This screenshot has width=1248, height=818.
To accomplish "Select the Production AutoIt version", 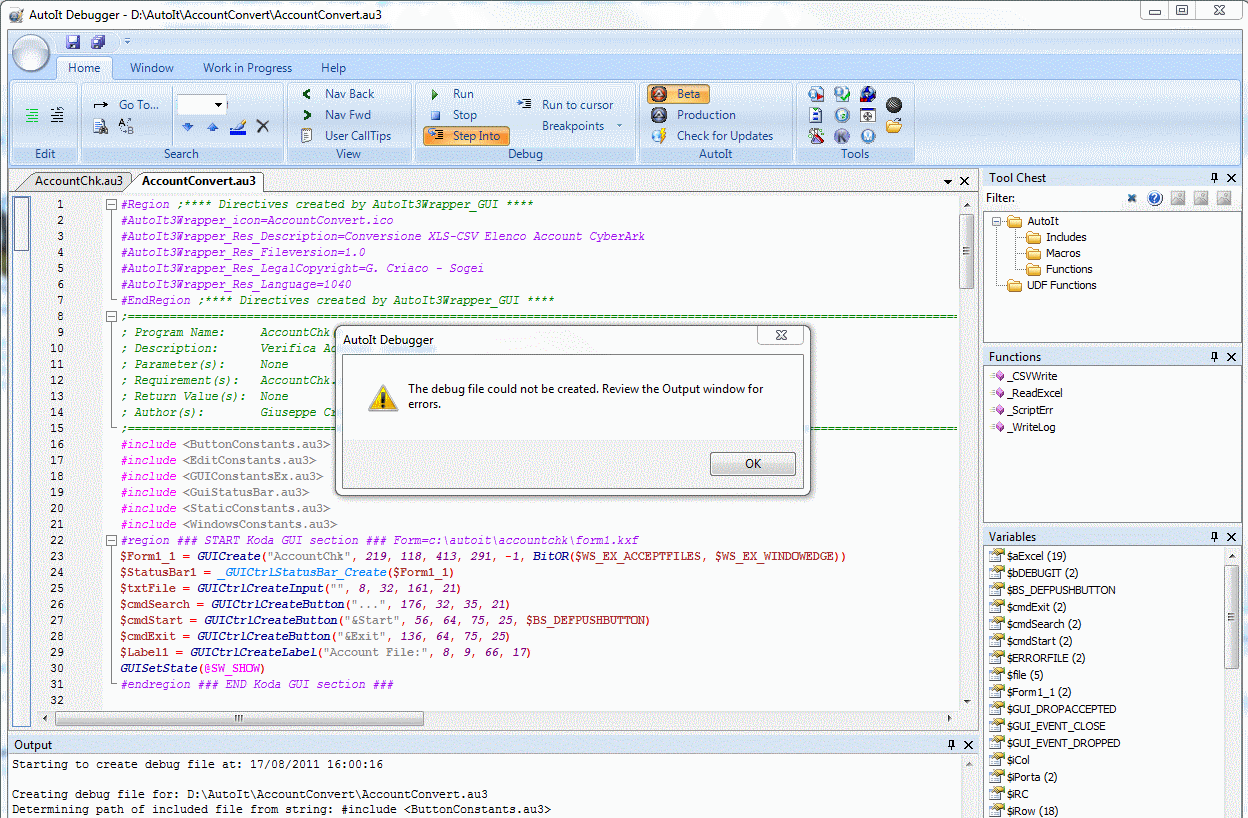I will [x=693, y=115].
